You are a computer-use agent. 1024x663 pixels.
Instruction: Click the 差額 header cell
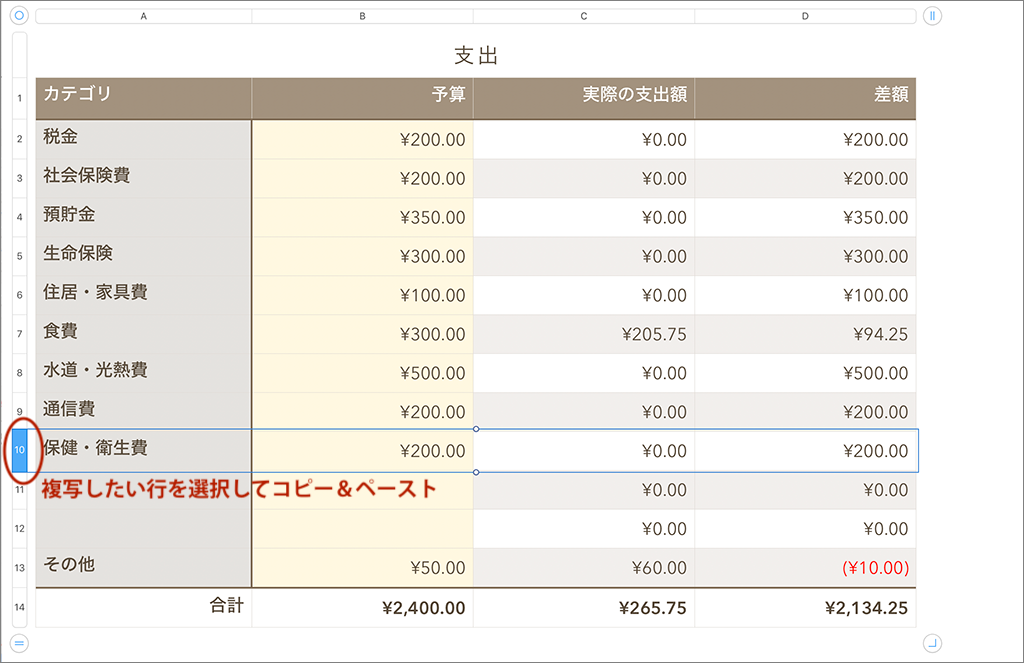coord(805,99)
